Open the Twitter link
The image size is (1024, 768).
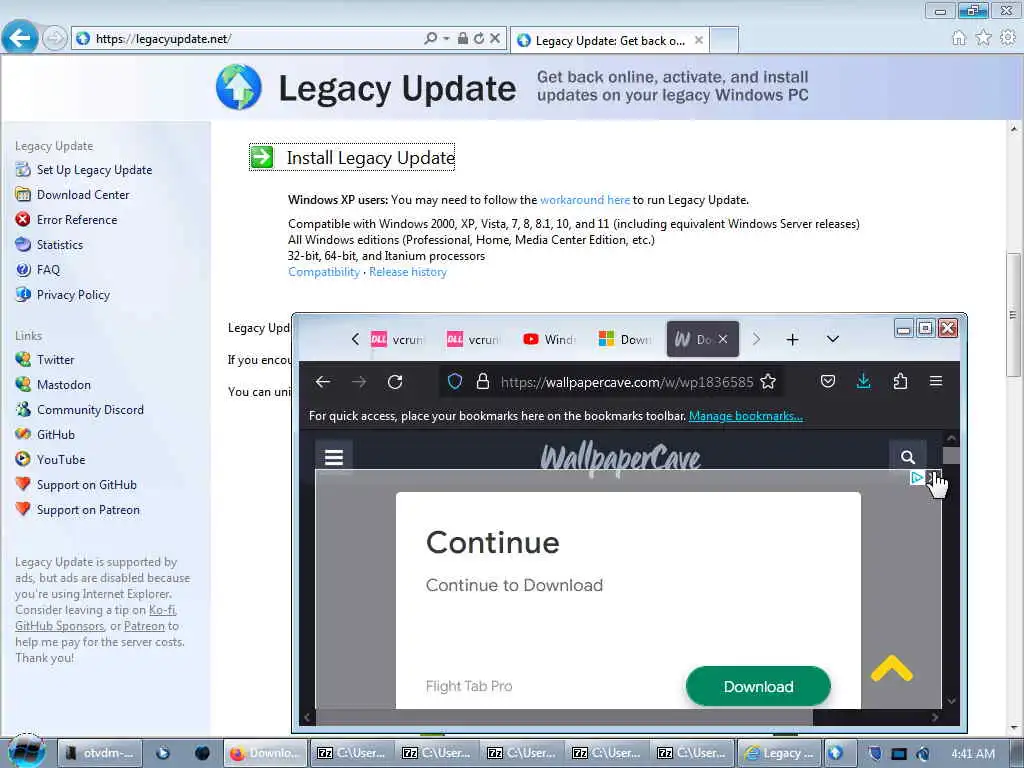[x=55, y=360]
